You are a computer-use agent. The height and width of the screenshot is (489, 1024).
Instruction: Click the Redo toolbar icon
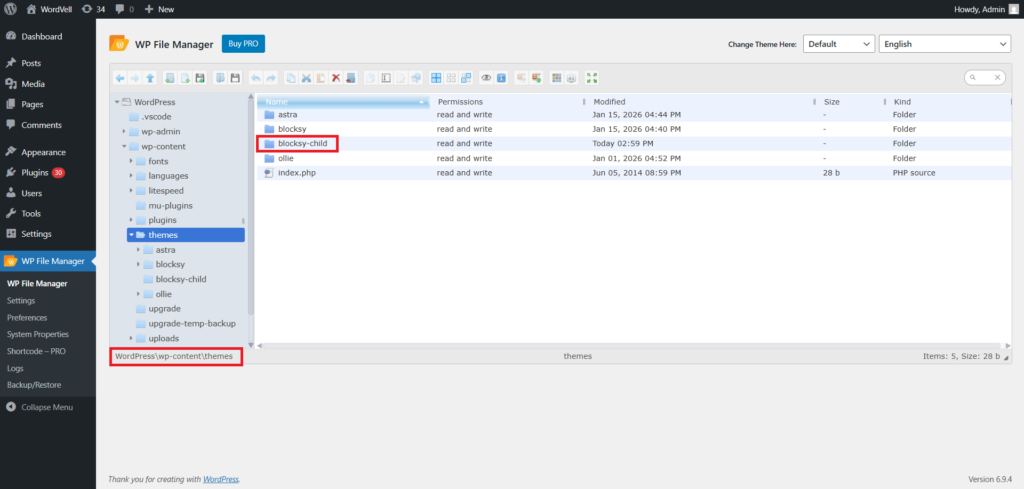271,78
